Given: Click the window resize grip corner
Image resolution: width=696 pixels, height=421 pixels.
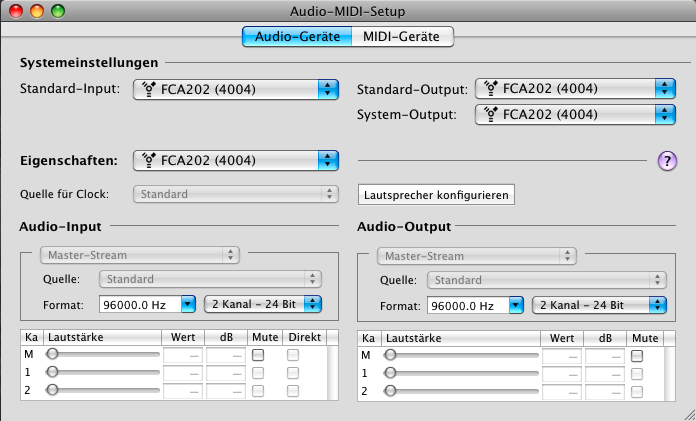Looking at the screenshot, I should coord(689,414).
